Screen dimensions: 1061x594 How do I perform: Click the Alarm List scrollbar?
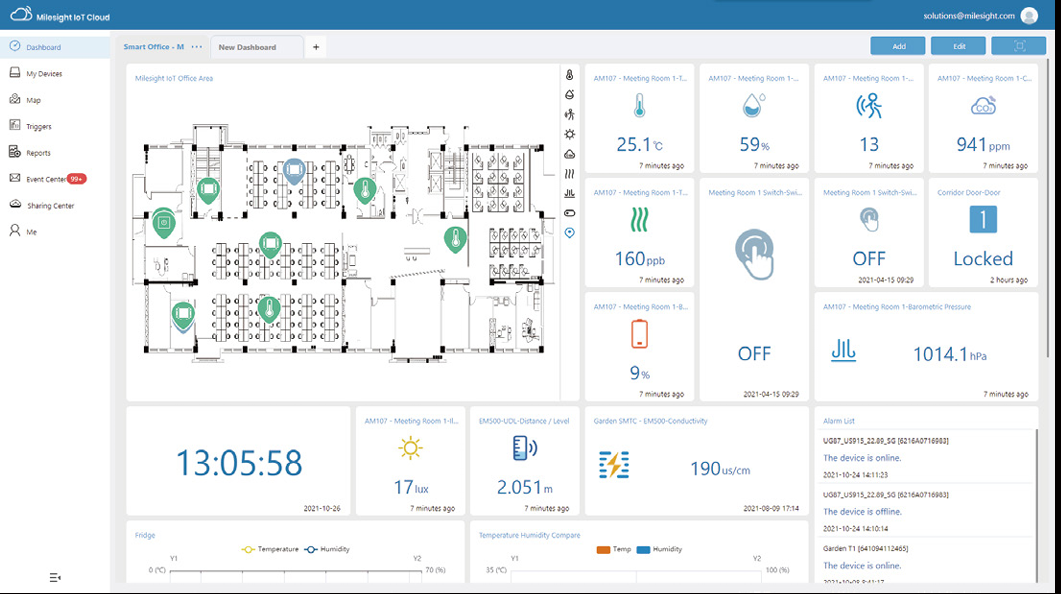[1036, 504]
